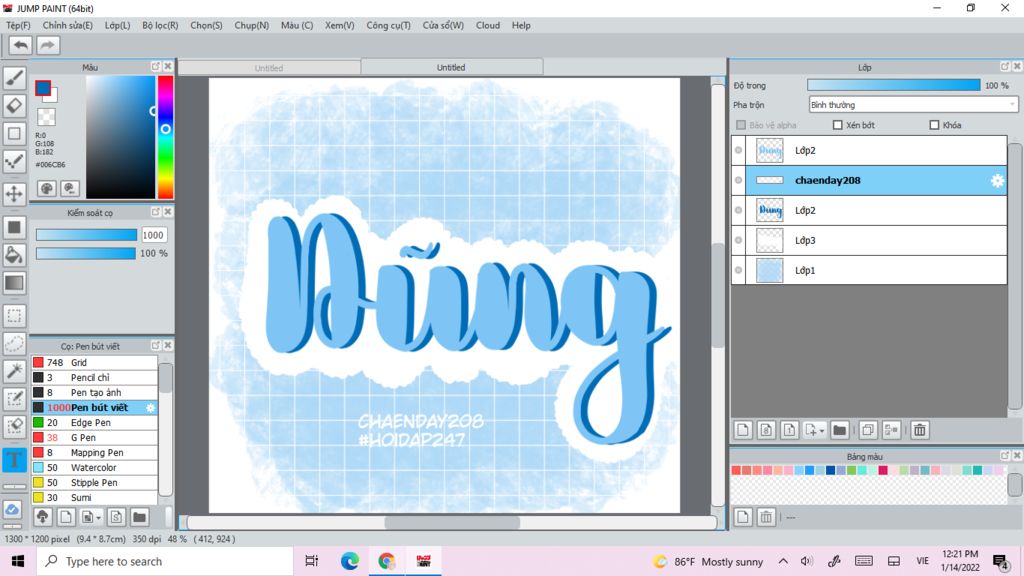Image resolution: width=1024 pixels, height=576 pixels.
Task: Open the Cloud menu
Action: pyautogui.click(x=488, y=25)
